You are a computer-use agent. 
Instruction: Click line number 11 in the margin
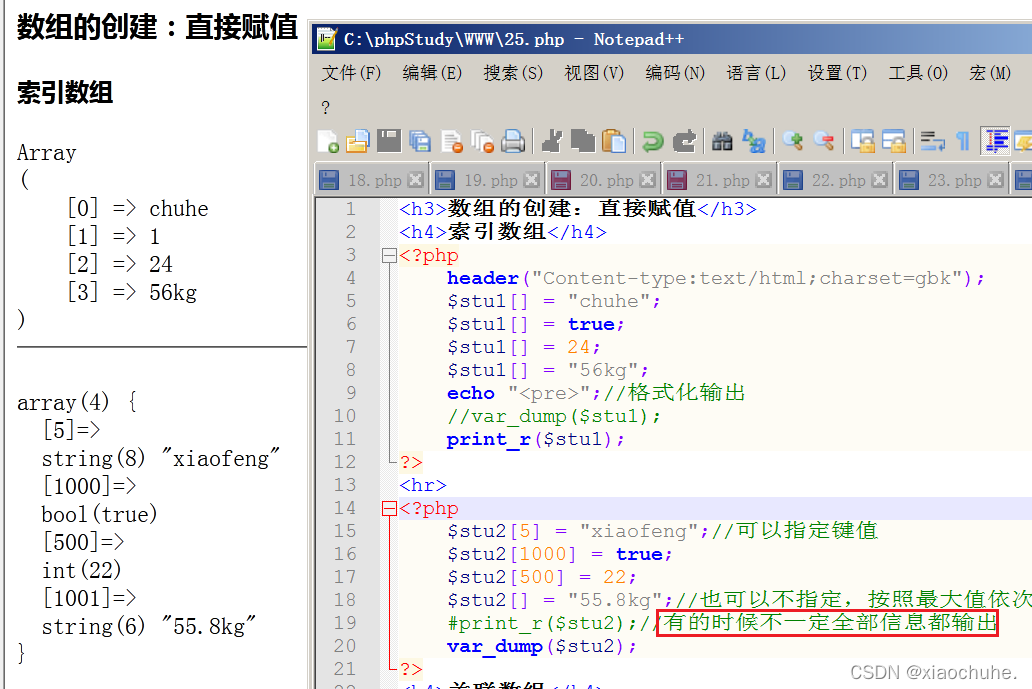tap(345, 439)
